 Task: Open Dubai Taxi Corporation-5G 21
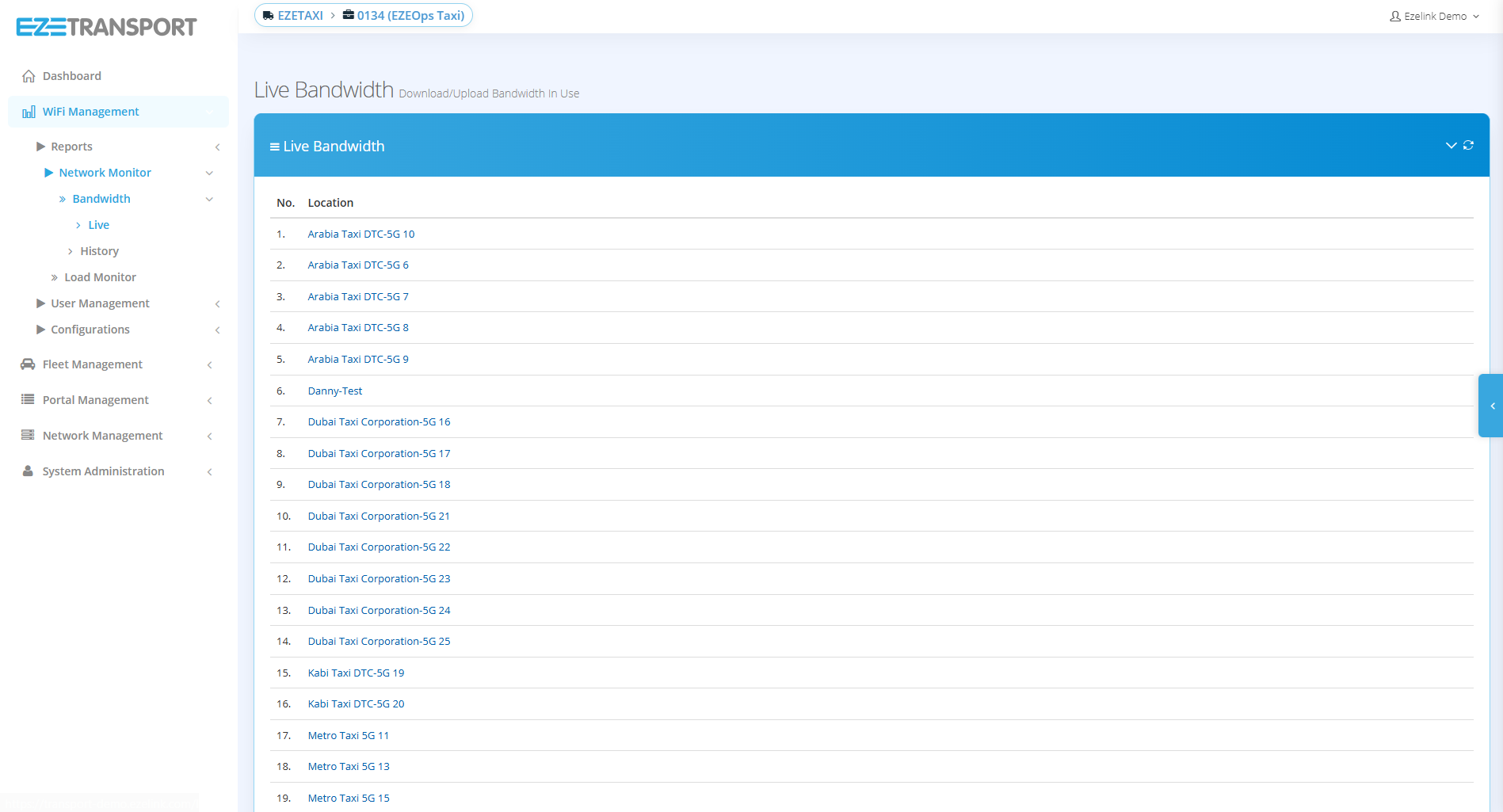(379, 516)
